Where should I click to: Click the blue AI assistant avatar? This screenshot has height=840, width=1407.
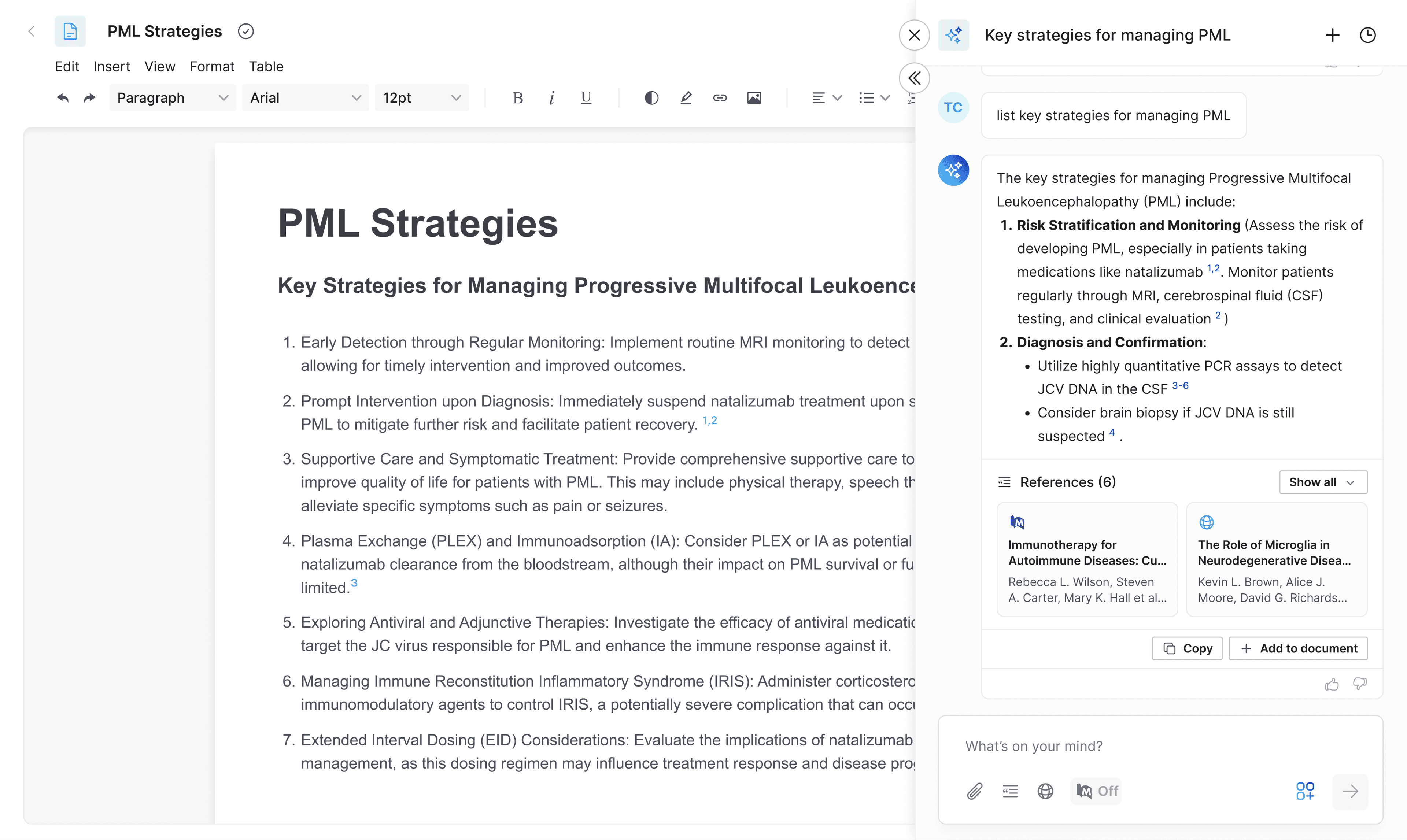(x=953, y=170)
